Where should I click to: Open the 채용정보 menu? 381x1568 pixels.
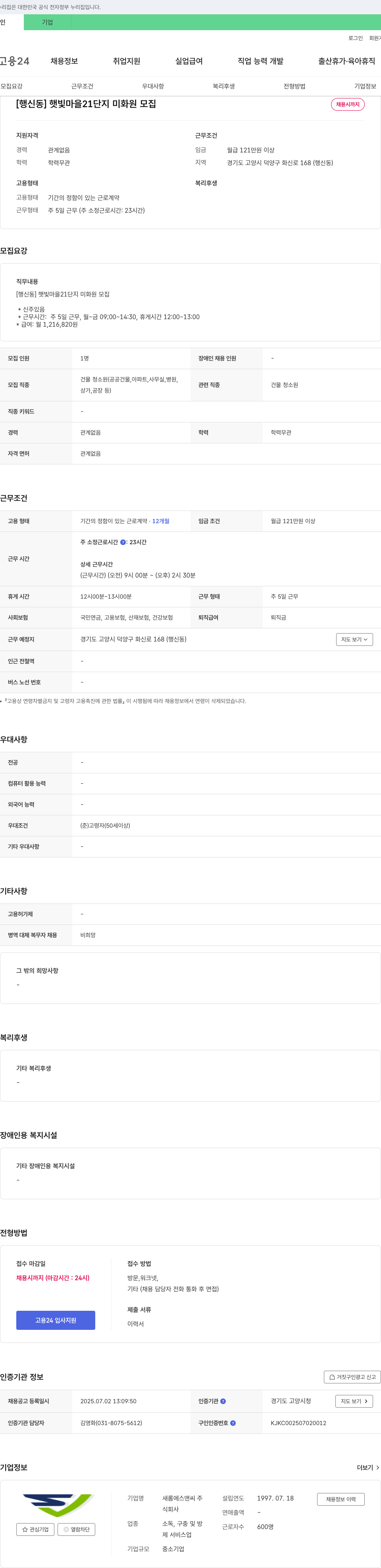point(64,62)
